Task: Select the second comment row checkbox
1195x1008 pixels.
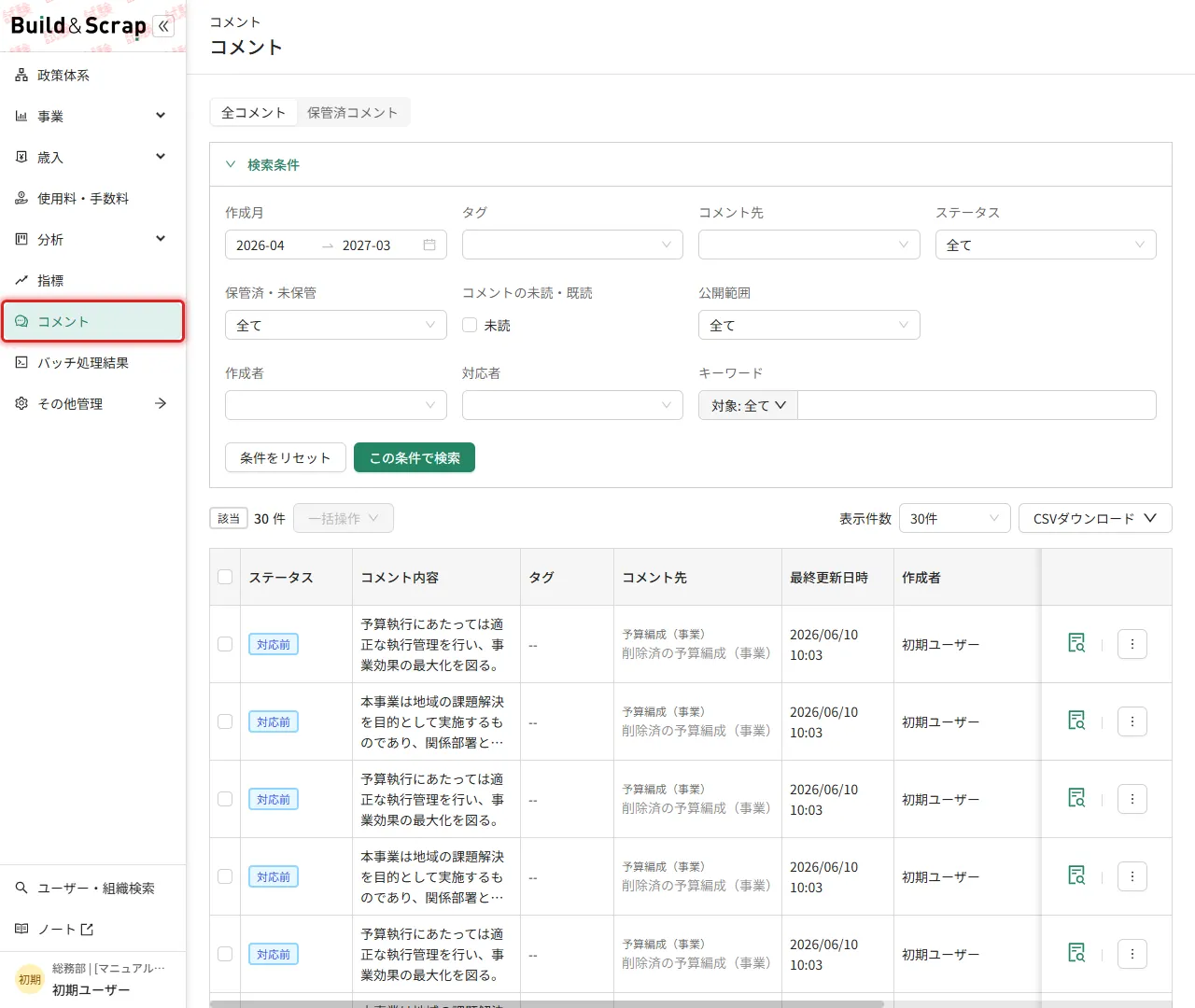Action: tap(225, 721)
